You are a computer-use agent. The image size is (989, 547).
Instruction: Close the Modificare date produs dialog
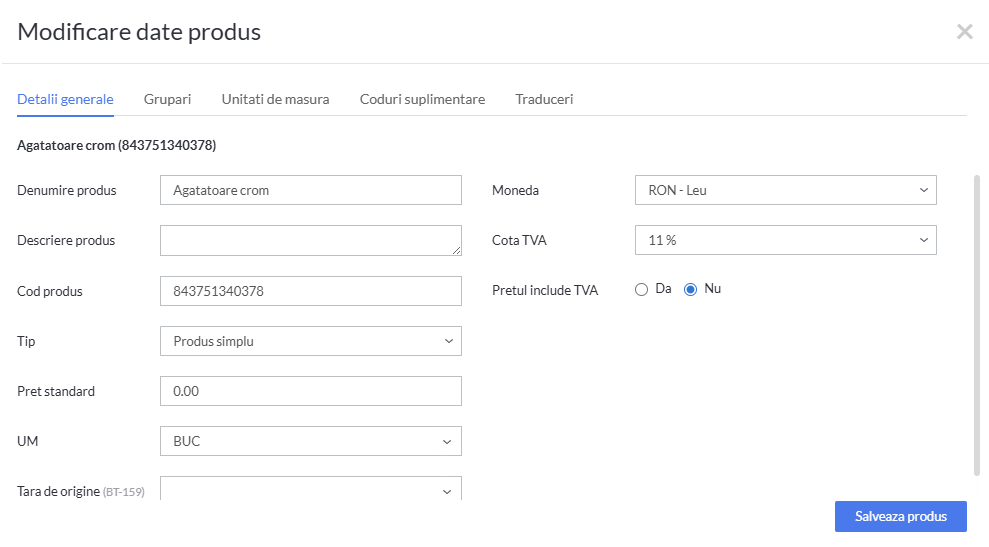tap(964, 32)
